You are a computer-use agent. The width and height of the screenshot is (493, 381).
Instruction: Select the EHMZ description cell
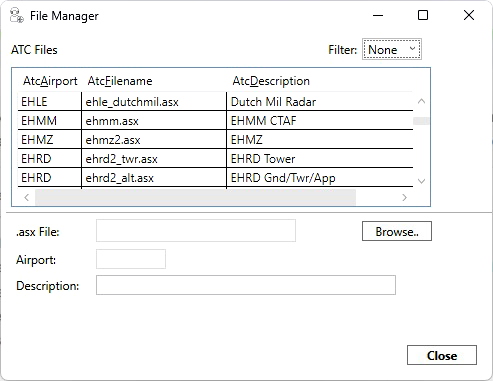coord(320,139)
